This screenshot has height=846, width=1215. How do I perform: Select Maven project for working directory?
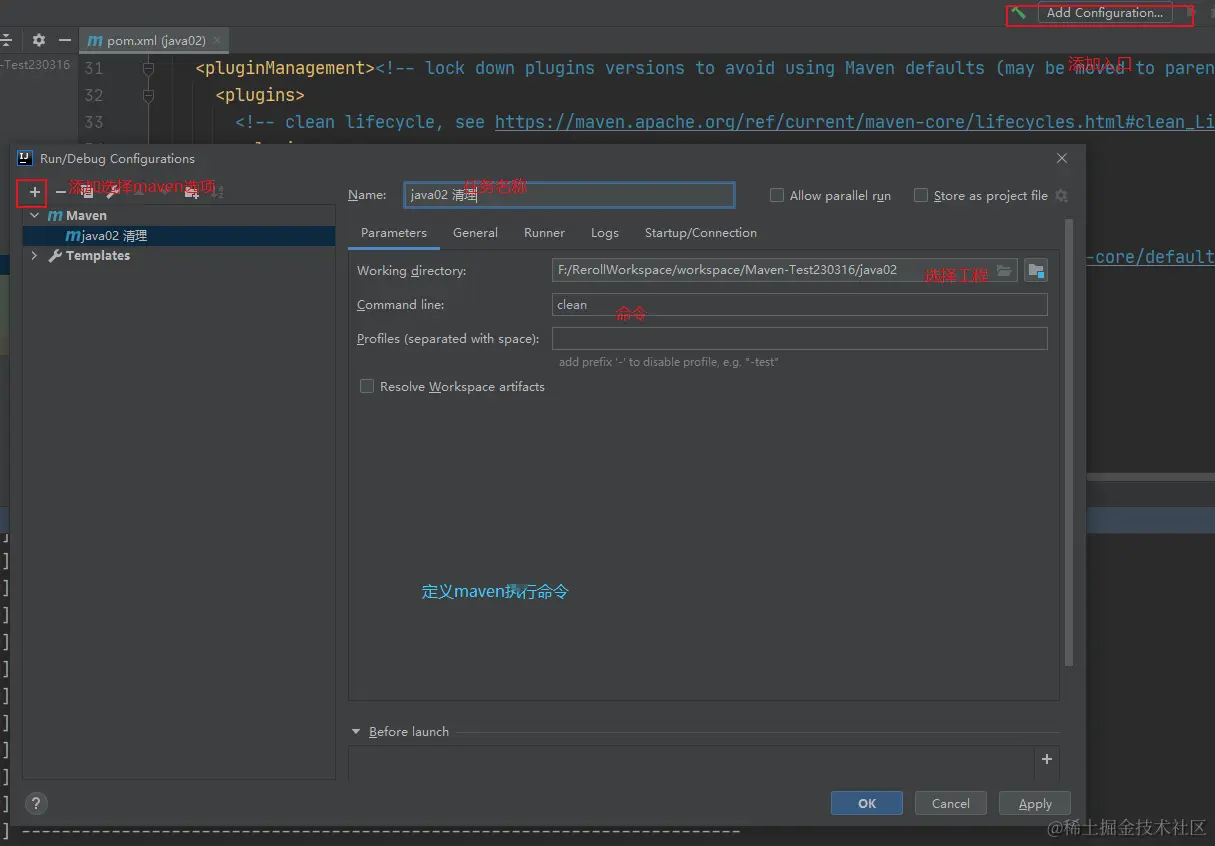point(1036,271)
